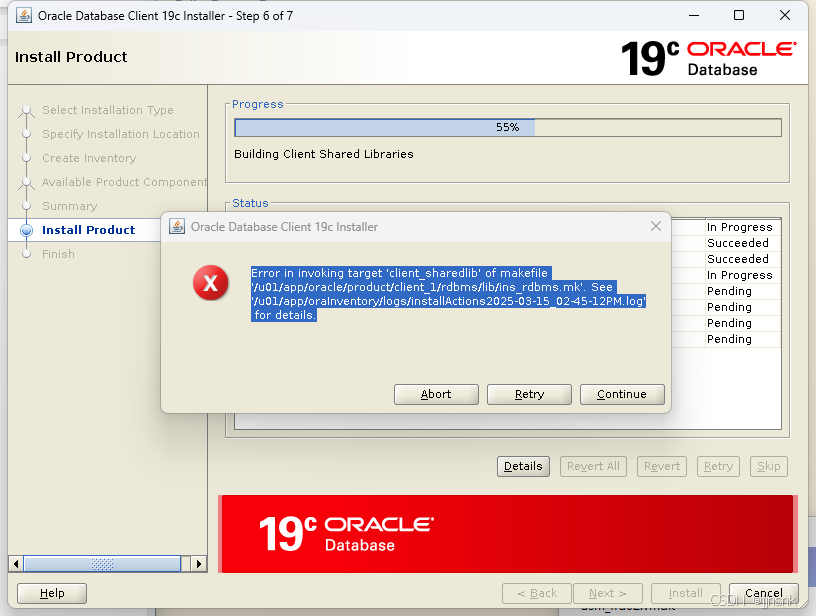
Task: Click Abort in the error dialog
Action: coord(436,394)
